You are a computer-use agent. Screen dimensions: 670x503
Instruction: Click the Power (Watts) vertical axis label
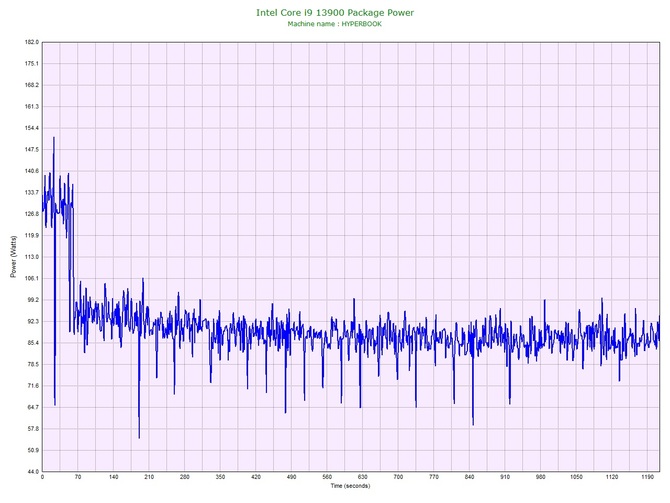coord(13,257)
